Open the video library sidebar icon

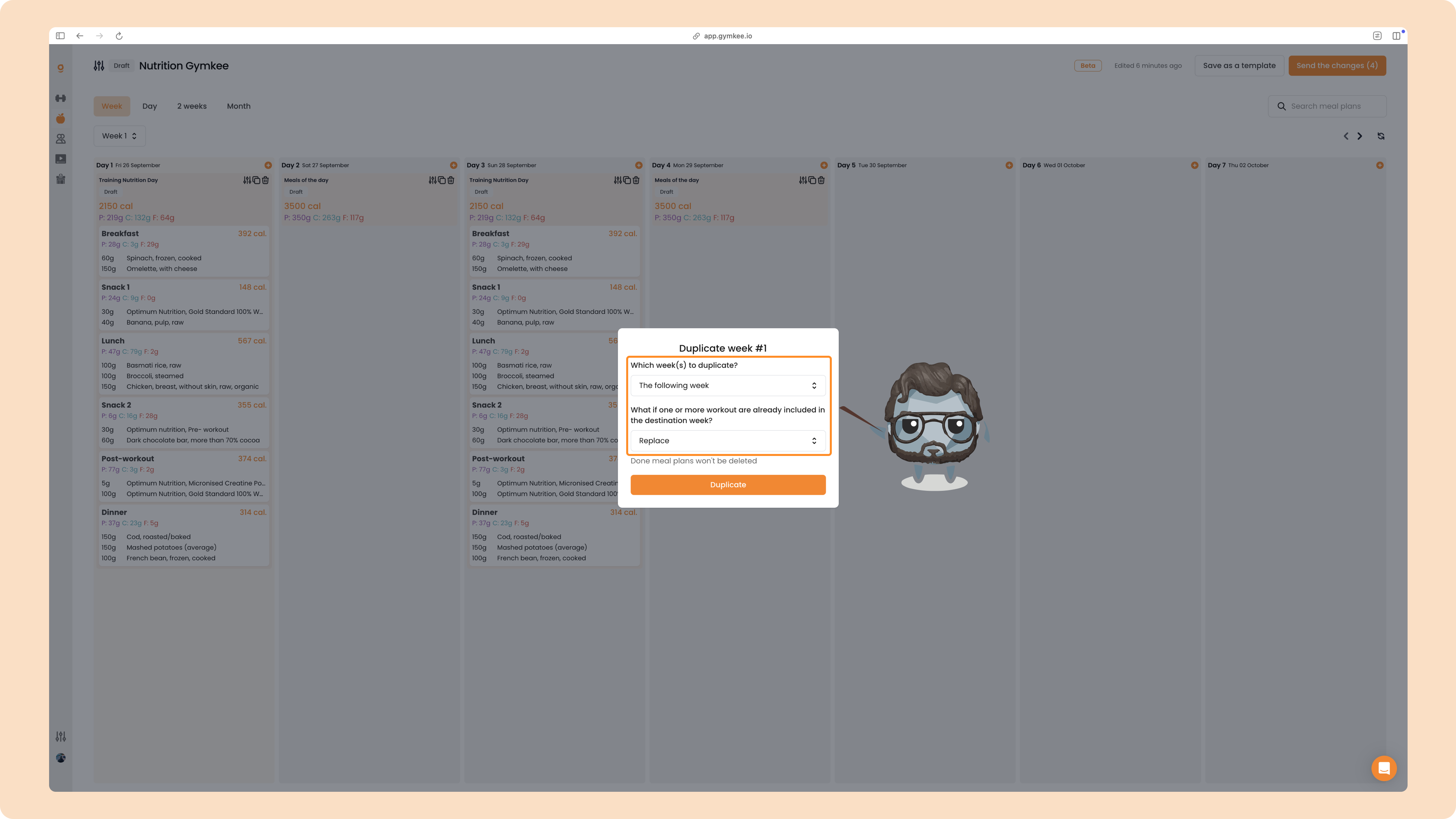point(60,159)
